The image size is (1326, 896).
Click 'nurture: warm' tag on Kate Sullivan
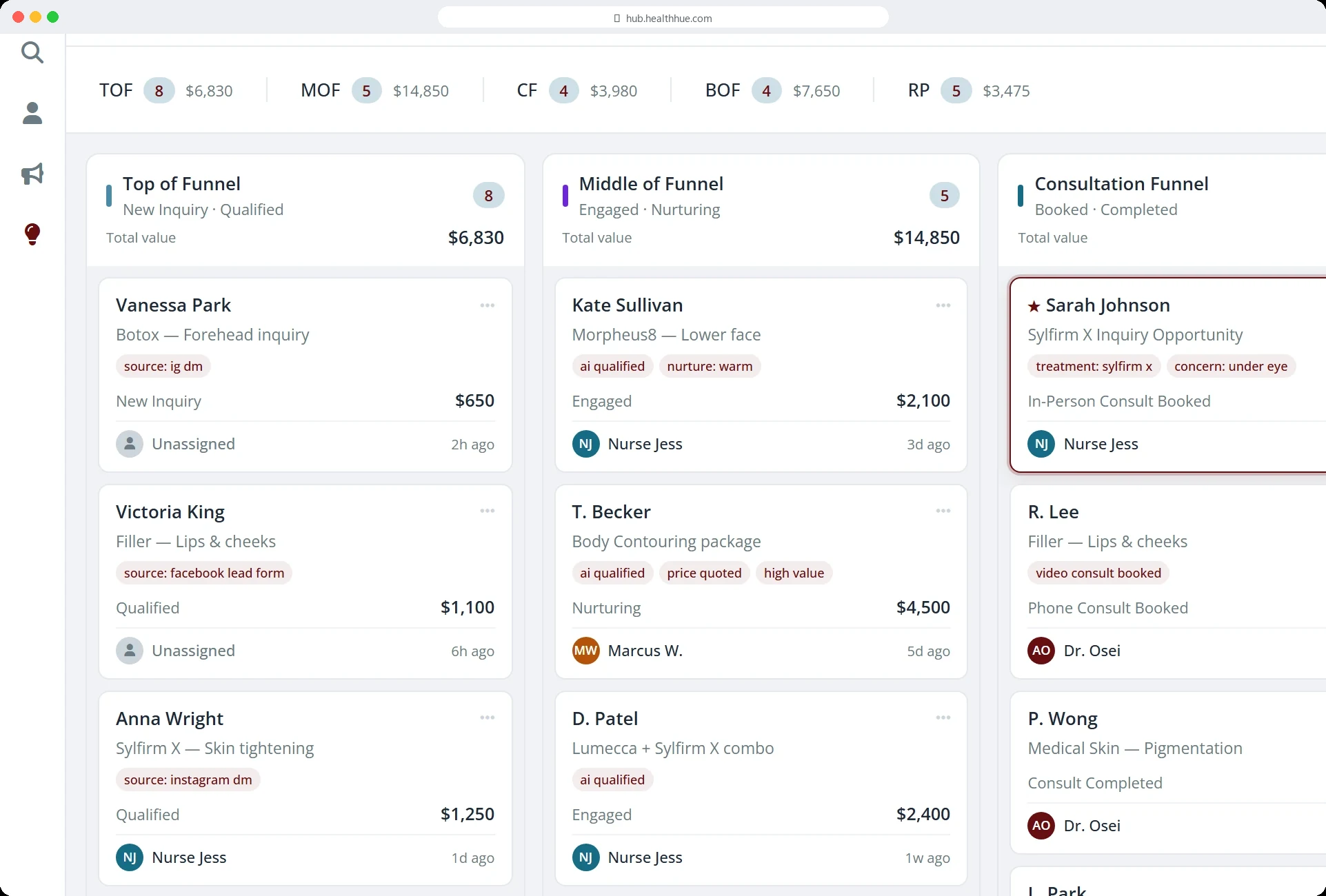click(x=710, y=366)
